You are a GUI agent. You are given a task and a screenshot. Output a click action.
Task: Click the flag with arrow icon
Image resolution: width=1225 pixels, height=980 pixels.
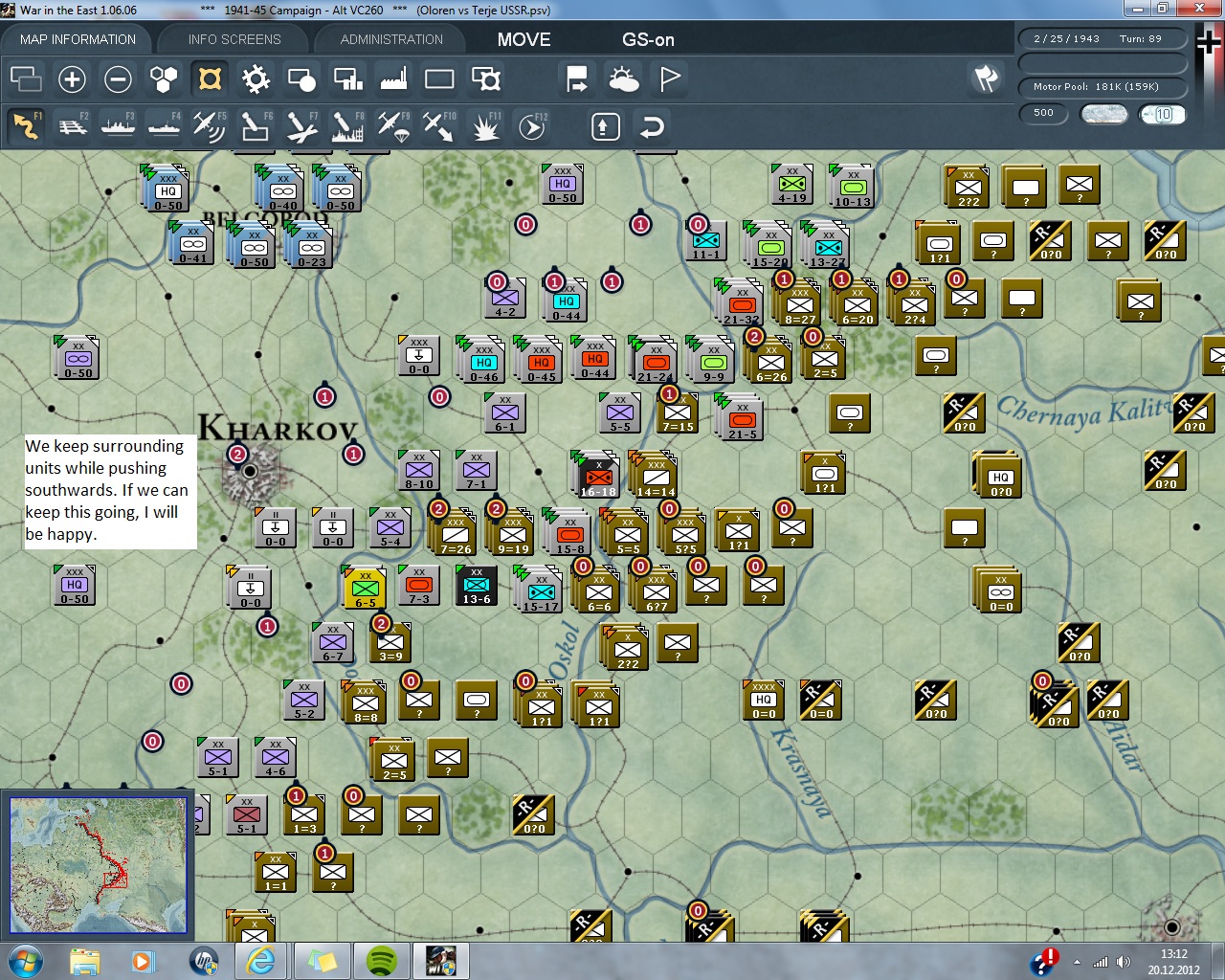coord(577,79)
